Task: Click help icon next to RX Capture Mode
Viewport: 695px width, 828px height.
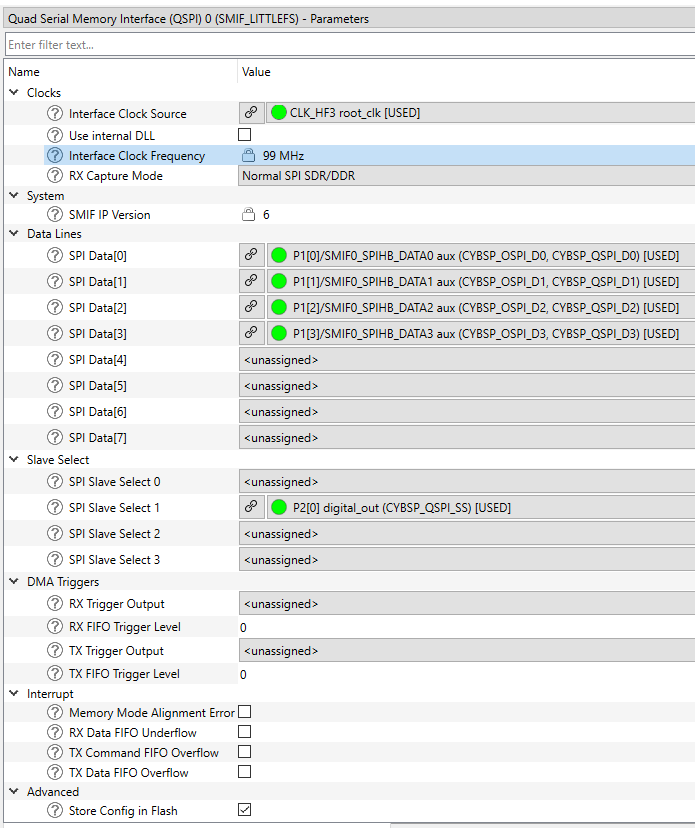Action: tap(55, 176)
